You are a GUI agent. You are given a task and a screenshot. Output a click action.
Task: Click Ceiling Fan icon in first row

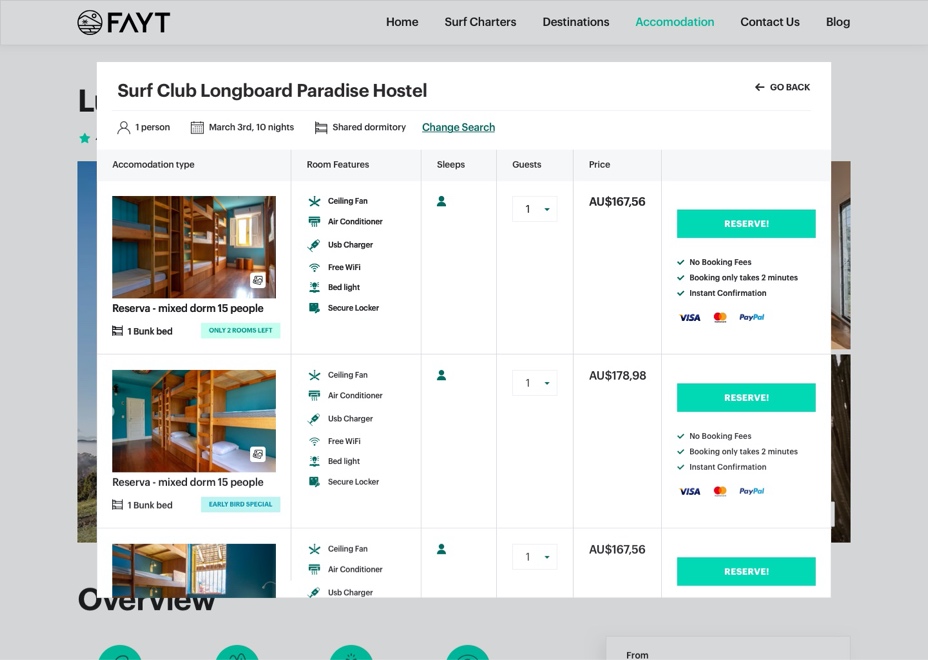point(314,201)
